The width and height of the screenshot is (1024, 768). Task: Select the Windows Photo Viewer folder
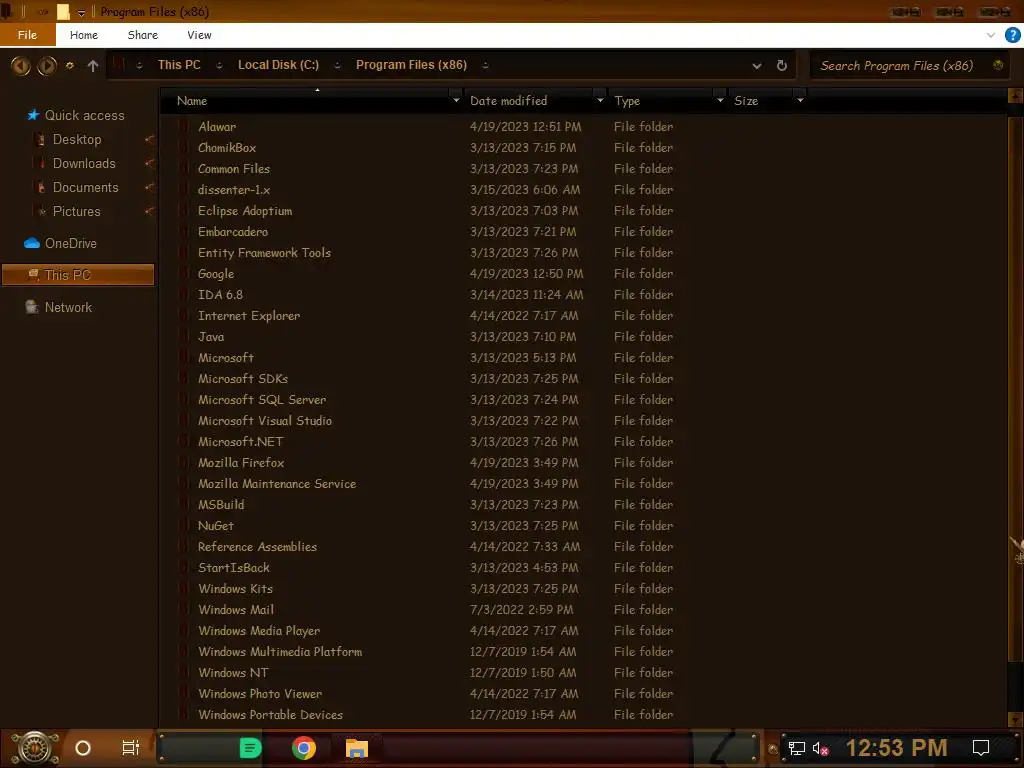click(260, 694)
